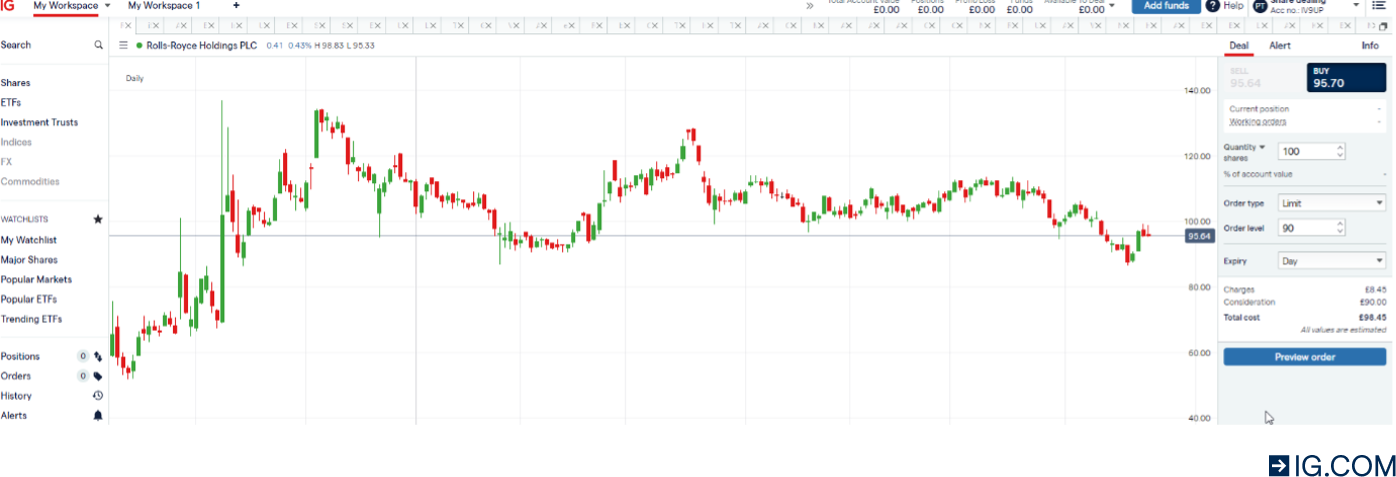Open the Expiry Day dropdown
The height and width of the screenshot is (477, 1396).
1331,261
